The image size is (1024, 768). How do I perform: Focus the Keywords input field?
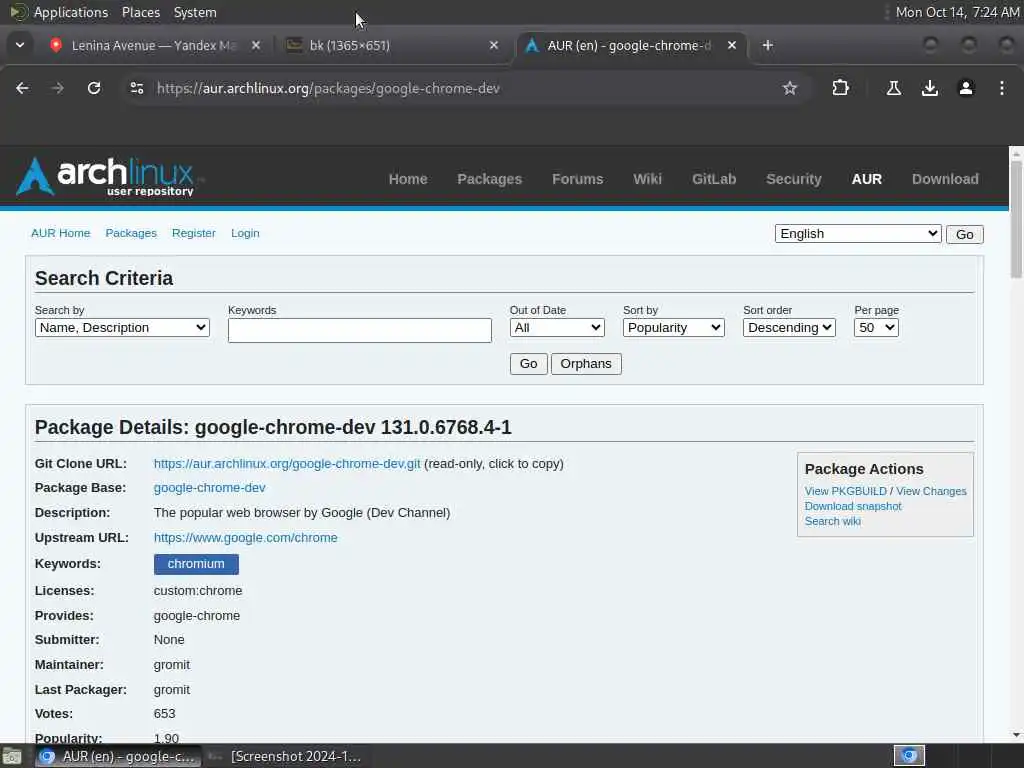(359, 330)
